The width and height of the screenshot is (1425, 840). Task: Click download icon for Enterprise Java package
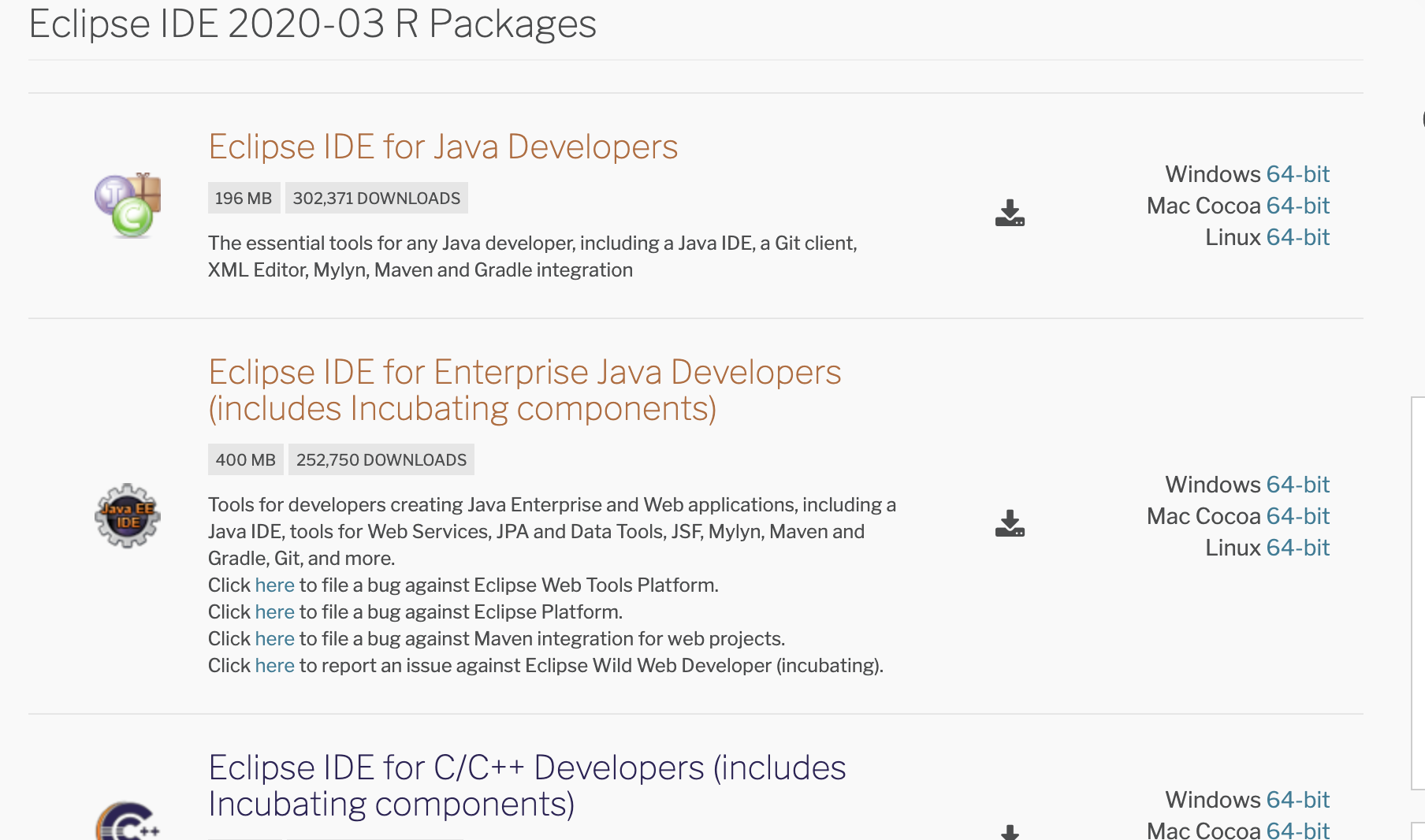point(1010,523)
